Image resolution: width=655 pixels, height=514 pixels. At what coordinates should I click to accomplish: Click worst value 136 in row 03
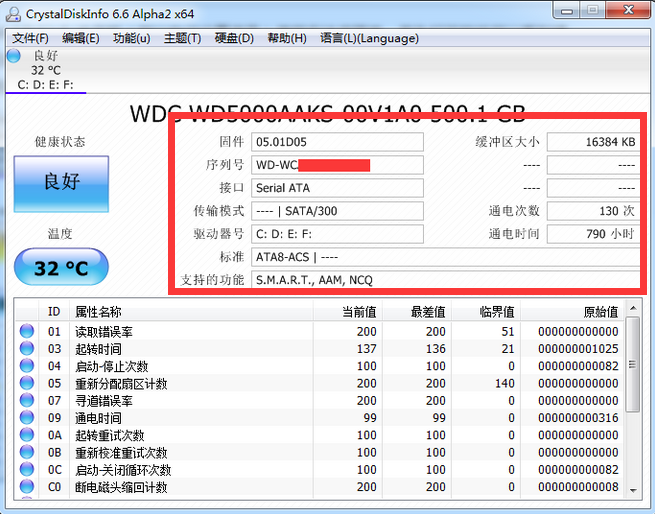pyautogui.click(x=435, y=349)
